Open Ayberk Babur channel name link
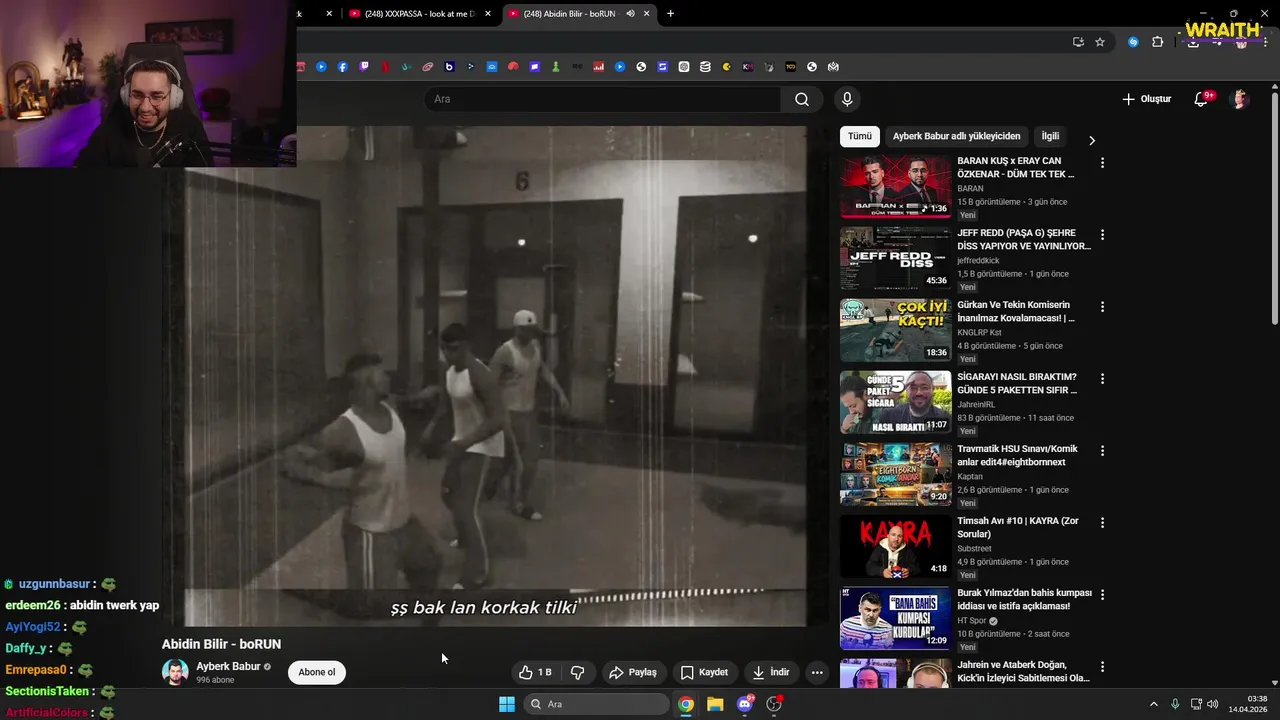The height and width of the screenshot is (720, 1280). point(228,666)
